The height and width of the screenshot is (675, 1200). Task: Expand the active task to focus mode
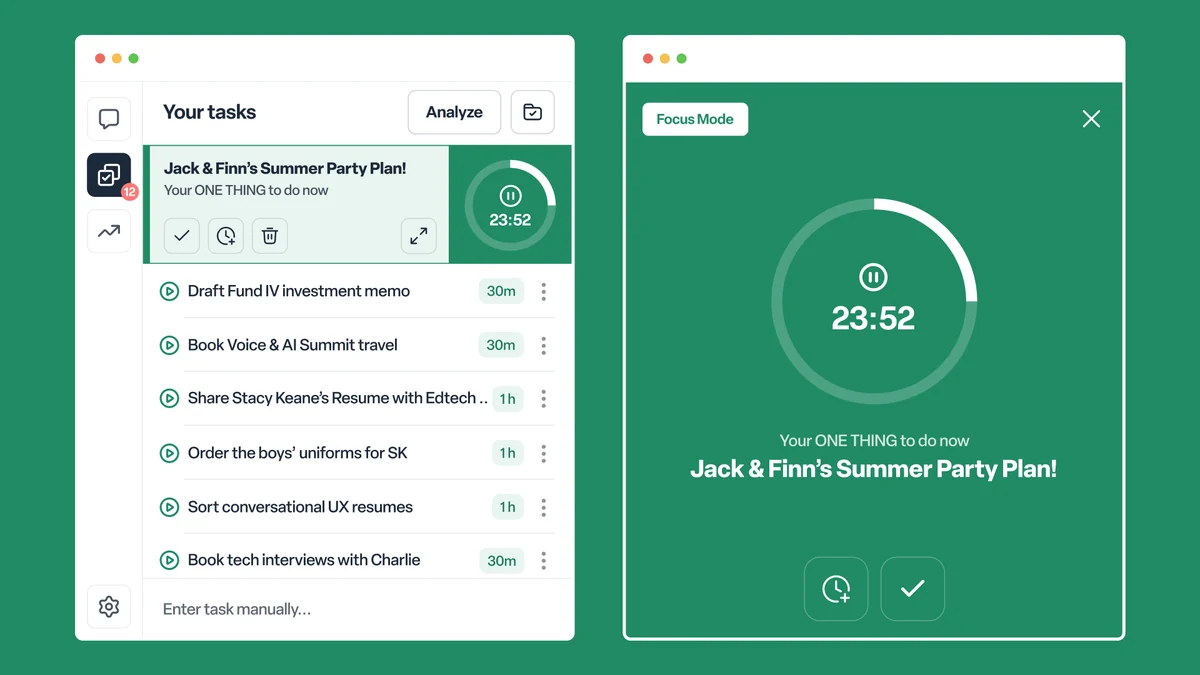[419, 236]
